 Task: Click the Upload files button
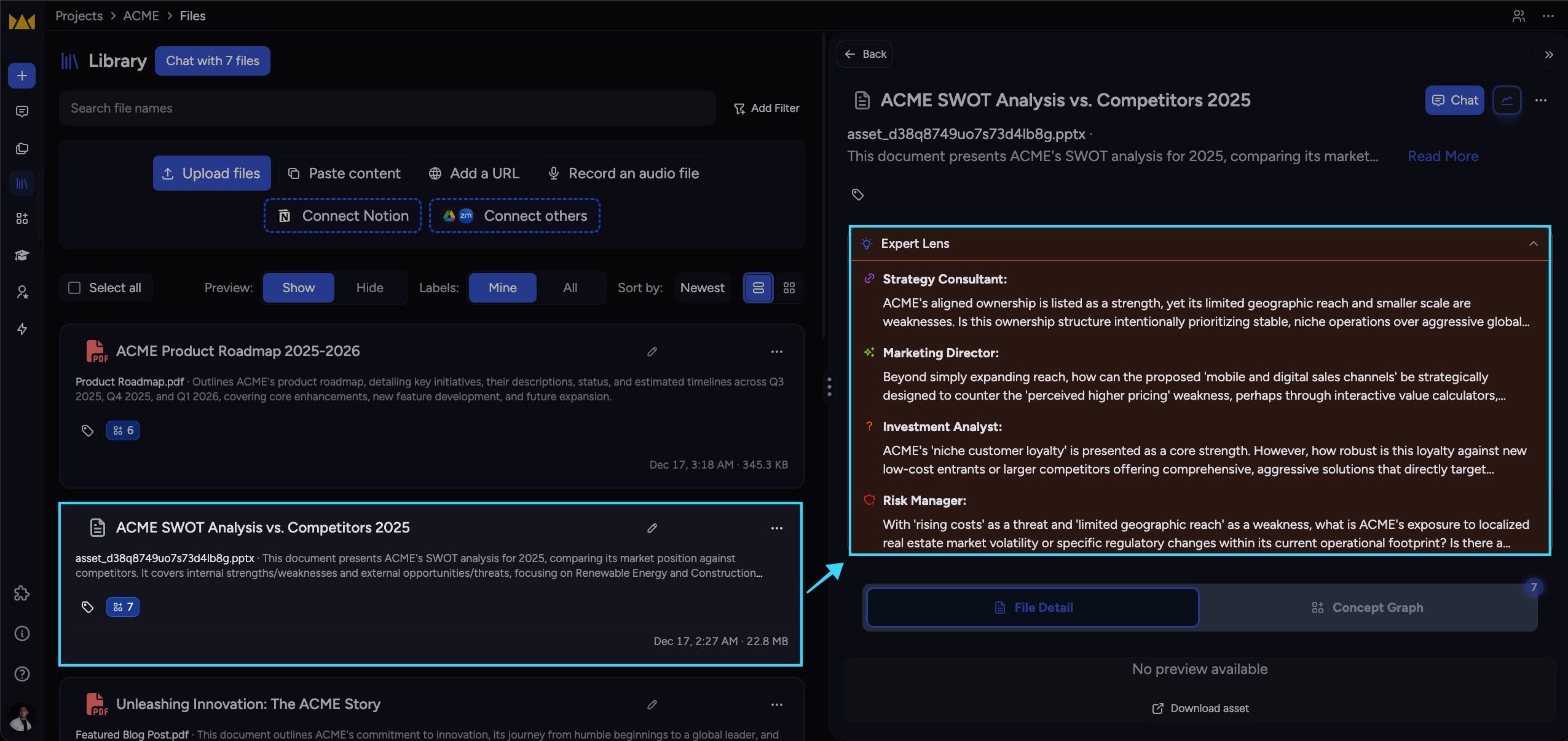(212, 173)
